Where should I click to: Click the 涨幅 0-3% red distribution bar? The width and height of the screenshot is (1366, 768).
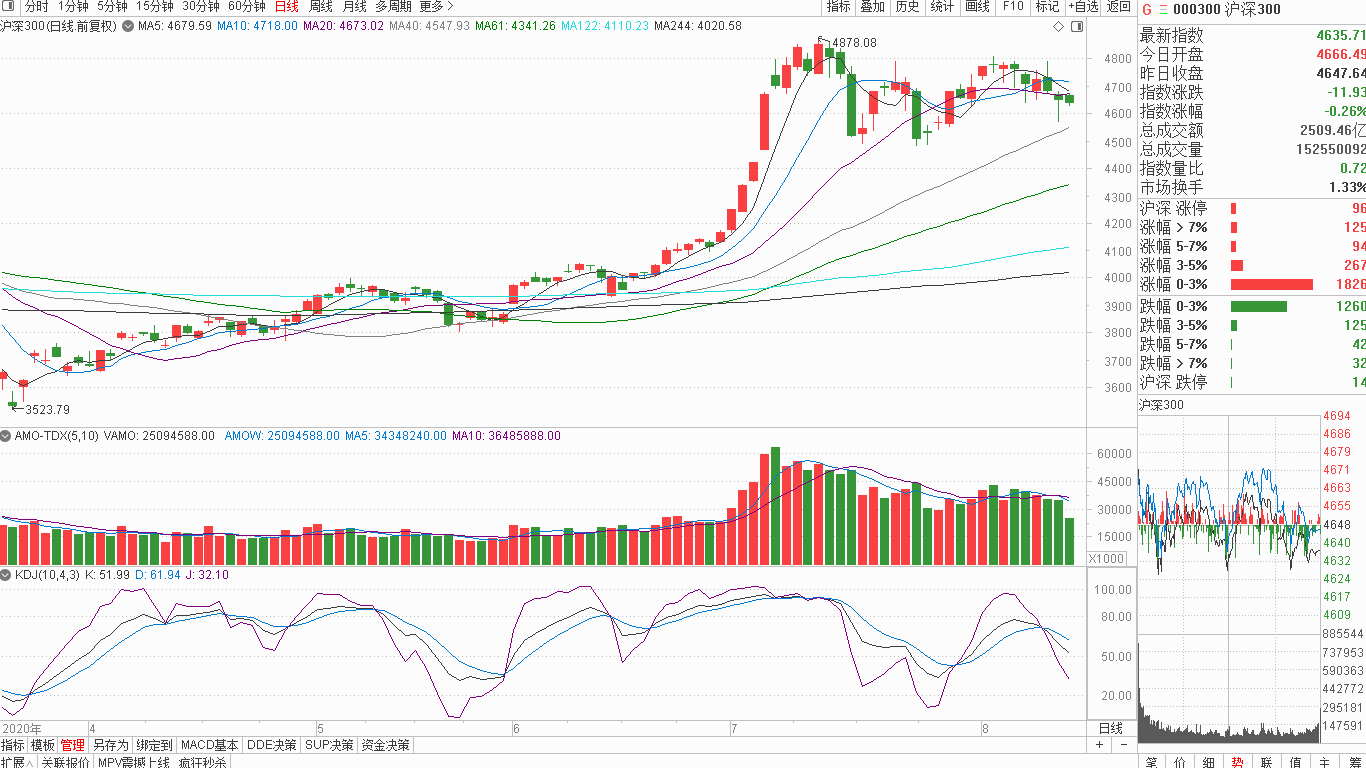pos(1271,284)
